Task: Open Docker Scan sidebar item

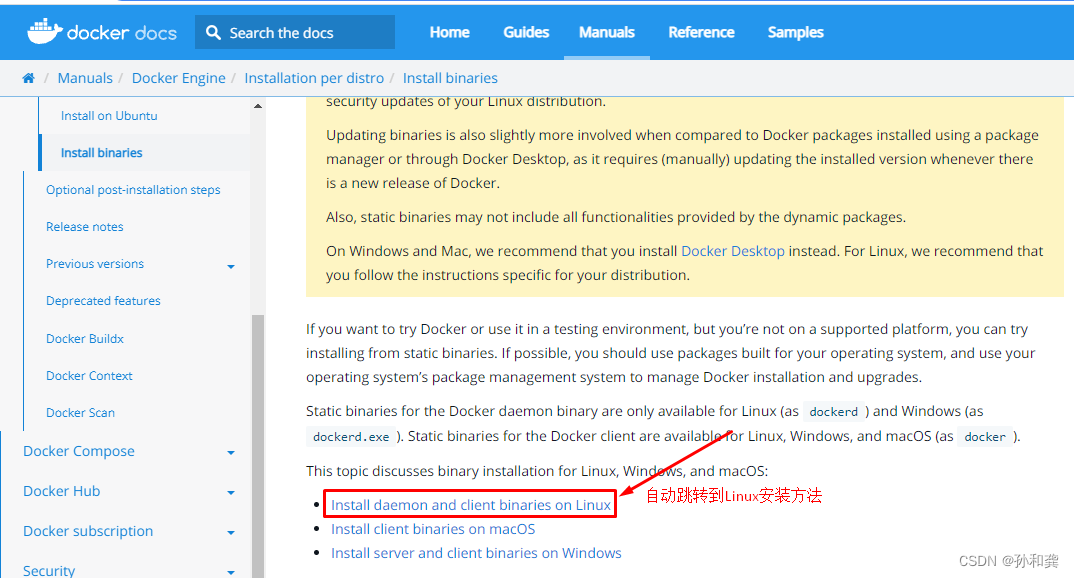Action: tap(80, 412)
